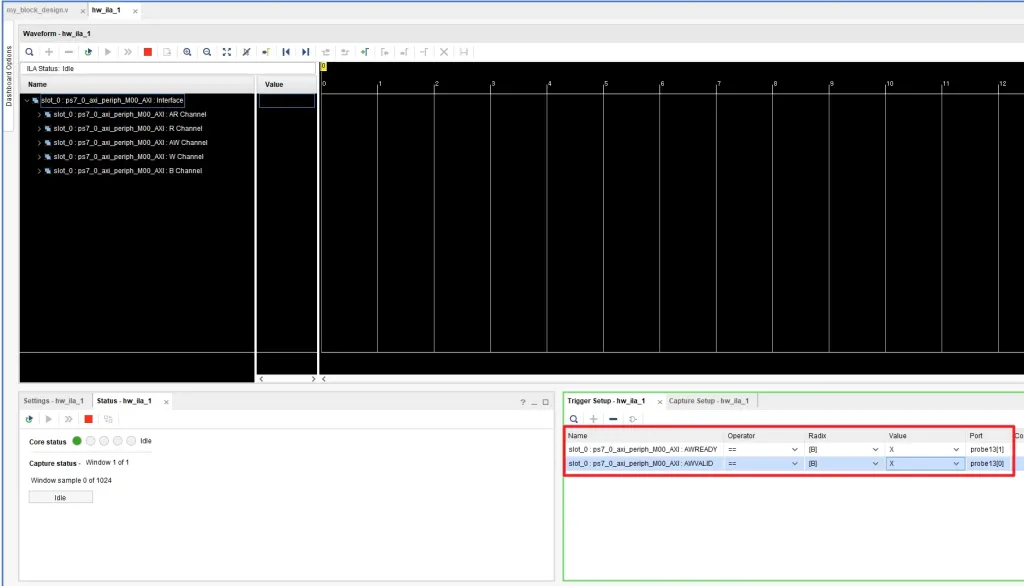
Task: Run trigger immediate in waveform toolbar
Action: (128, 52)
